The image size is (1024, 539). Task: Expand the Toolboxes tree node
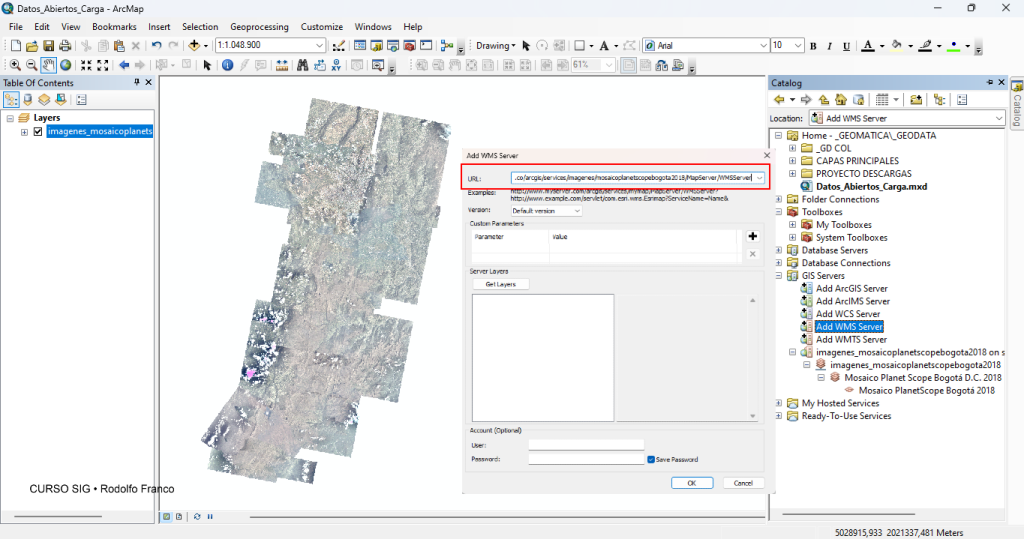pyautogui.click(x=778, y=212)
